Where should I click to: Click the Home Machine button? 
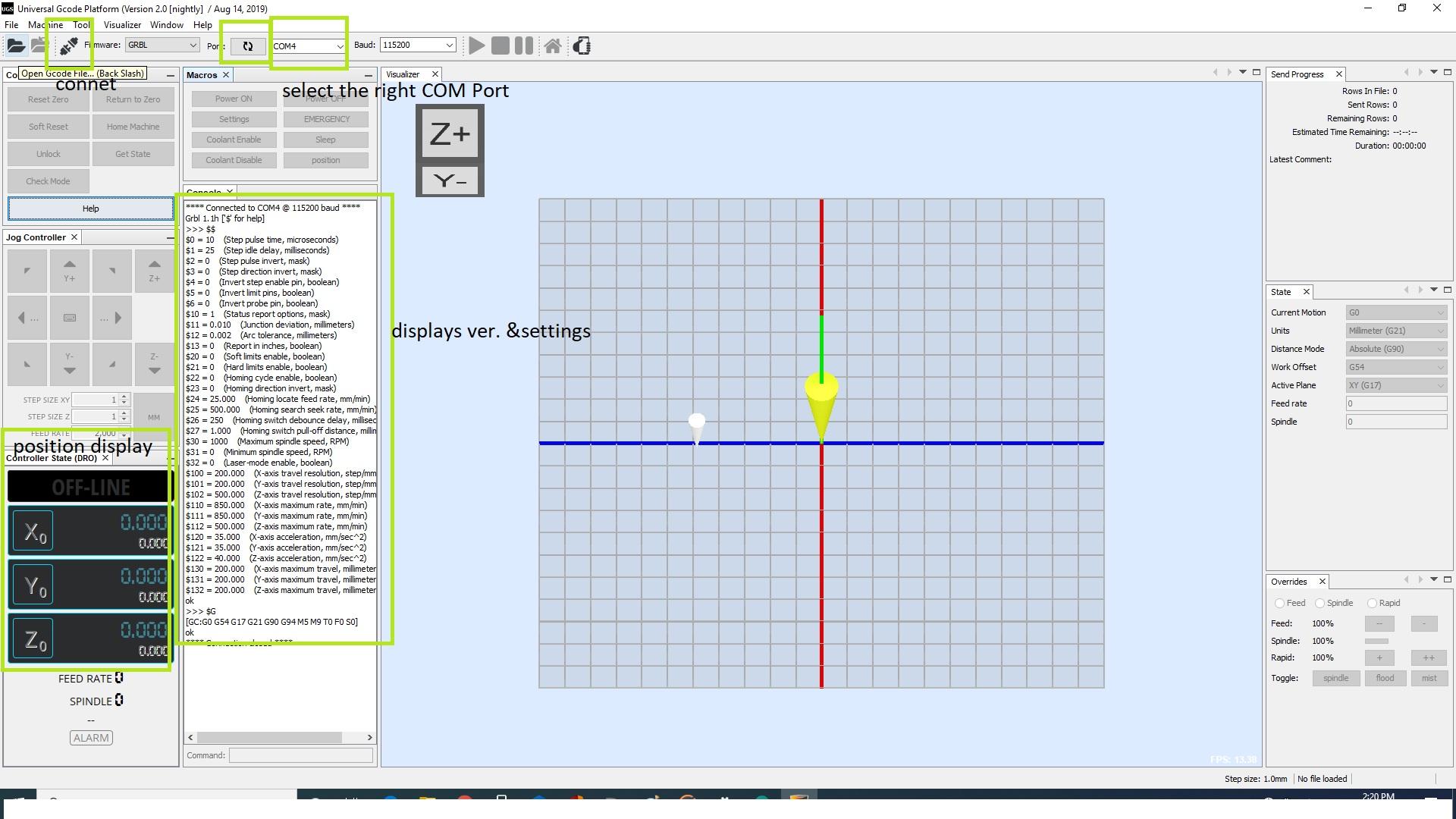coord(133,126)
